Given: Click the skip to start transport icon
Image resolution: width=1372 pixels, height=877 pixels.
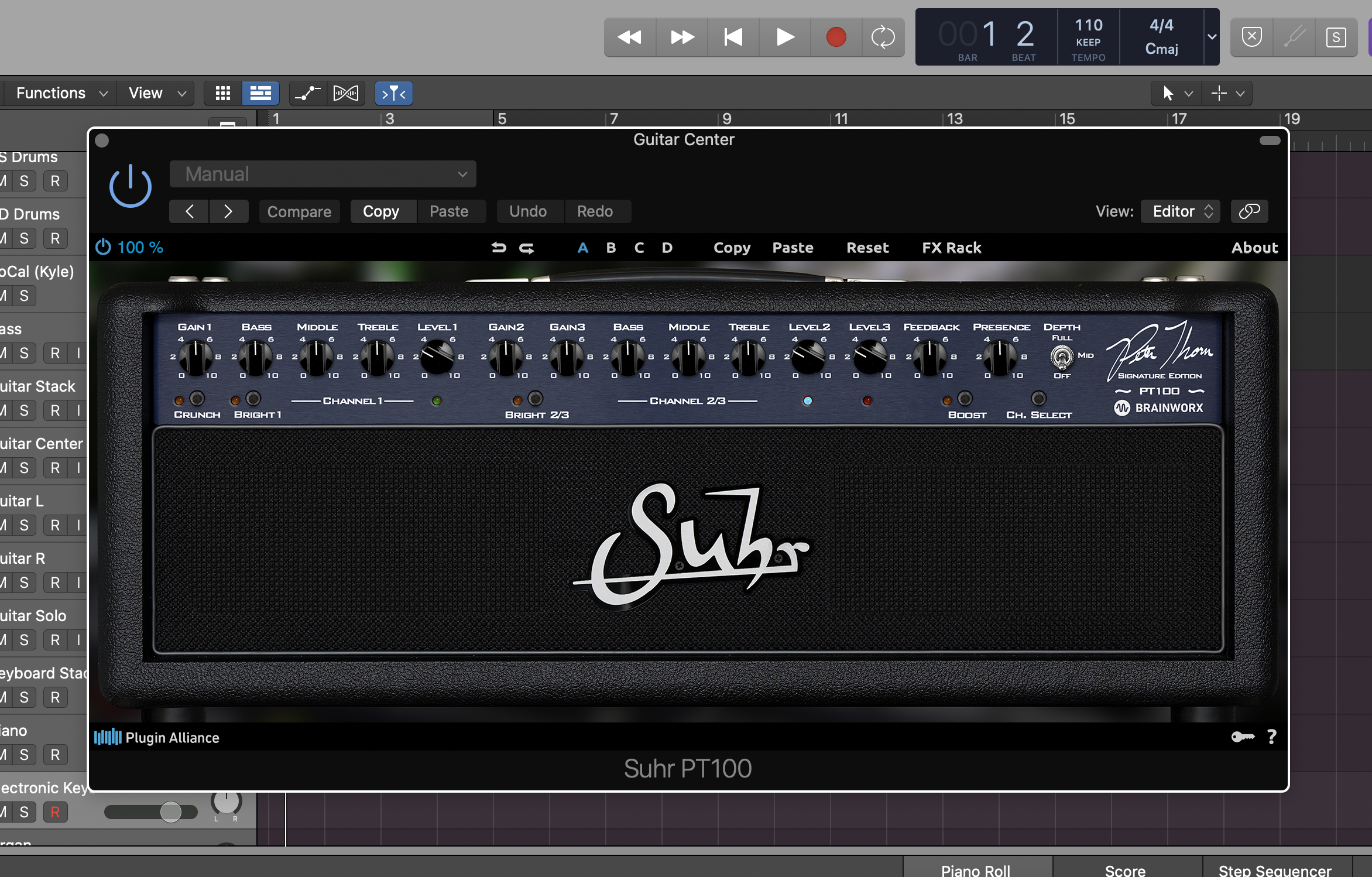Looking at the screenshot, I should 732,37.
